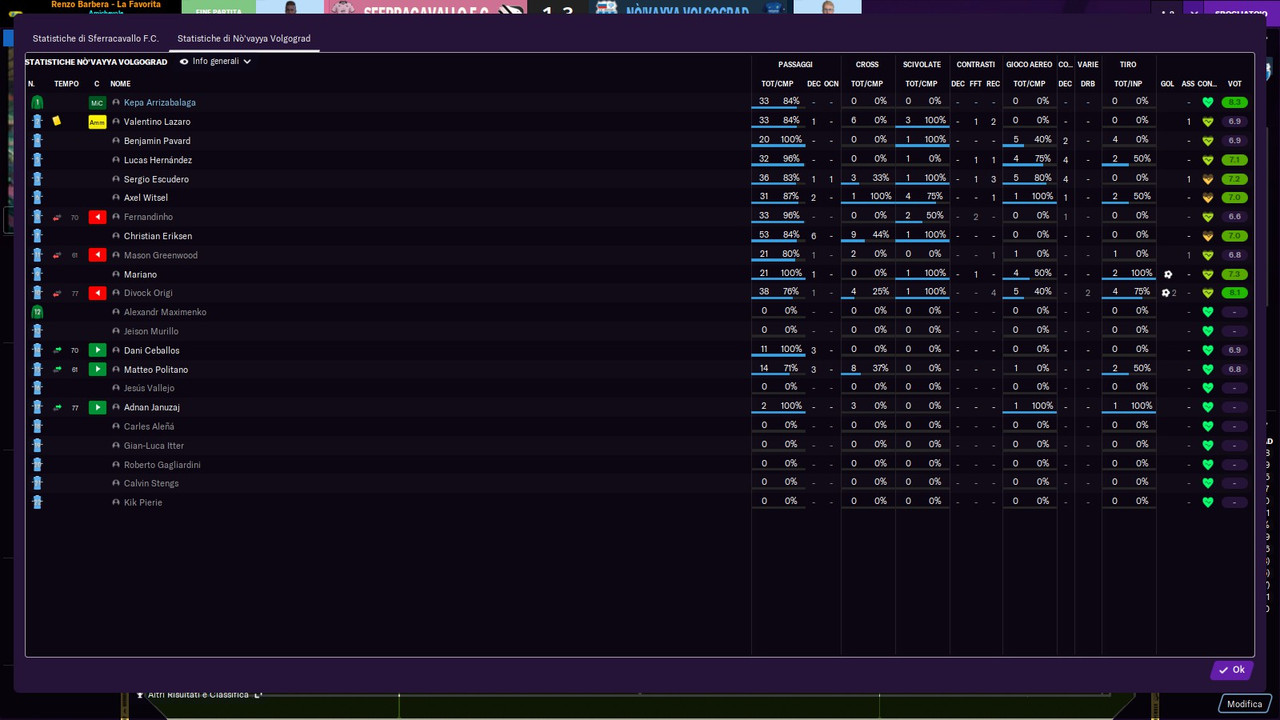Confirm with the Ok button
1280x720 pixels.
point(1232,670)
